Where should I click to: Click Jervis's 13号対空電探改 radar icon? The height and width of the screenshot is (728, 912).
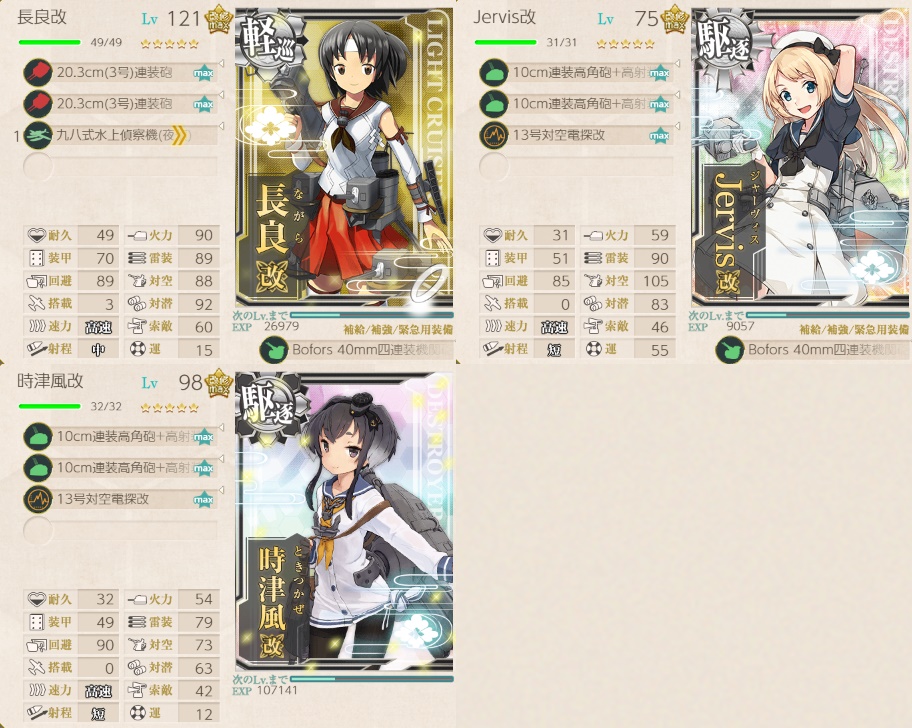tap(494, 135)
